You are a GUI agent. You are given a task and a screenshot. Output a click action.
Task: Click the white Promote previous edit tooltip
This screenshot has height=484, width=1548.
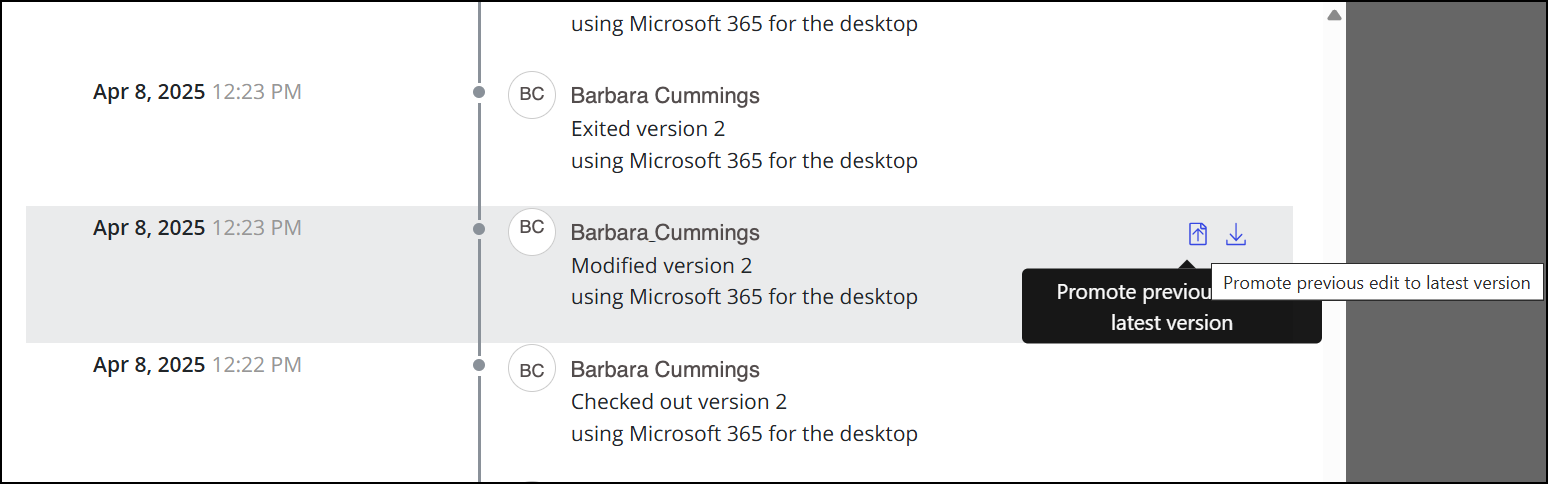click(x=1376, y=283)
